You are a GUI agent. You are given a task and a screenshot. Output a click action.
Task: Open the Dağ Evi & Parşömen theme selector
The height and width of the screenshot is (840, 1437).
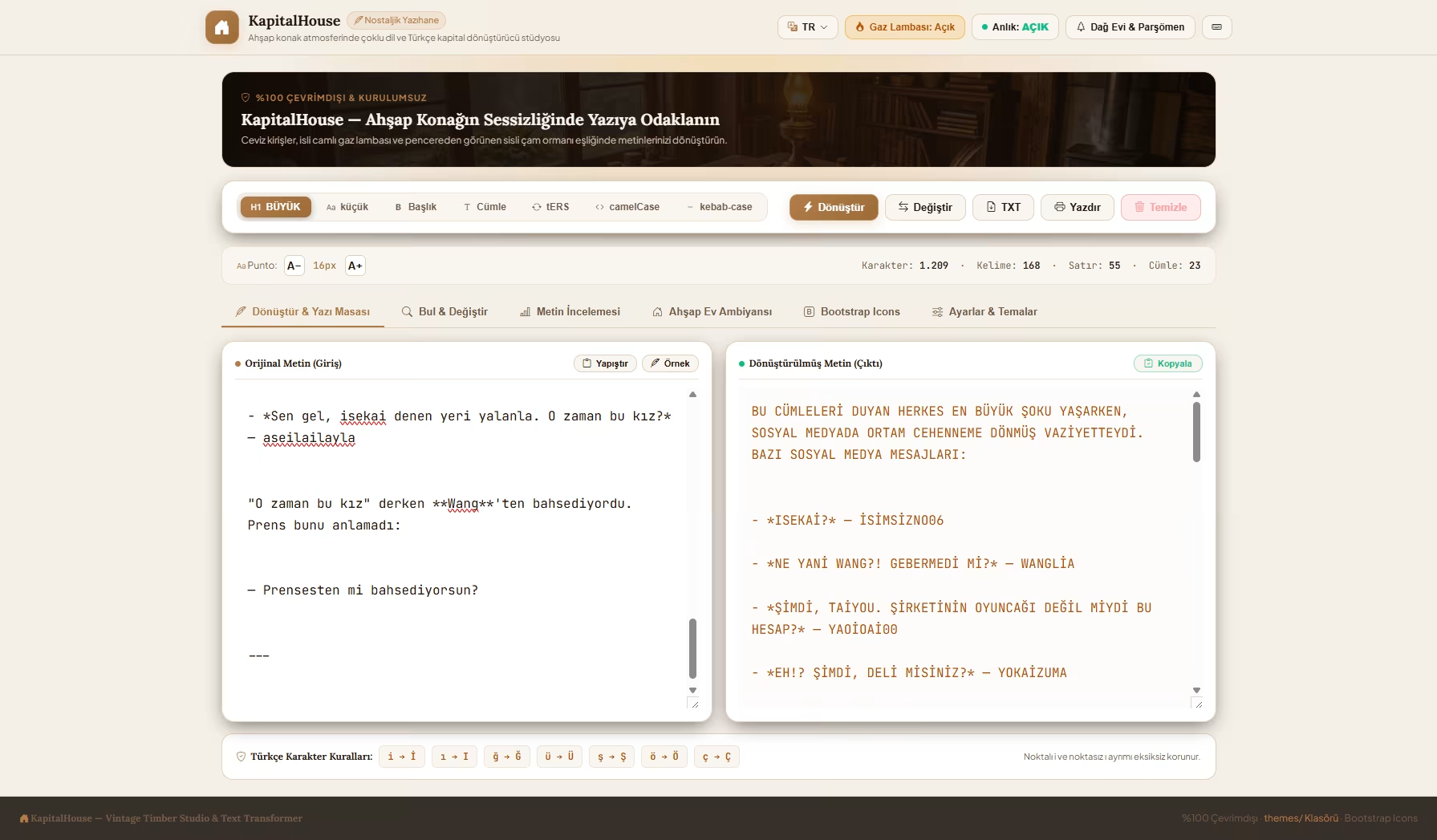click(1130, 27)
